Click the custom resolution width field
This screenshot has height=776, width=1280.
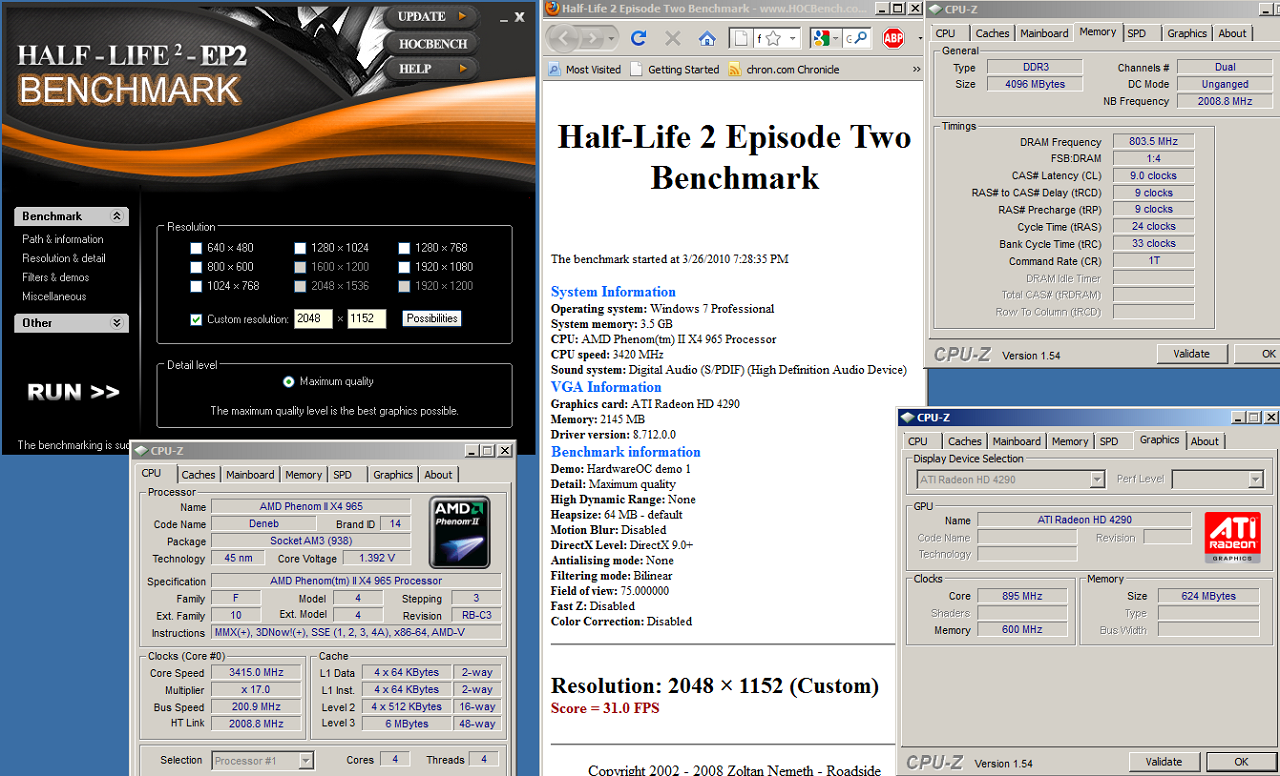313,319
